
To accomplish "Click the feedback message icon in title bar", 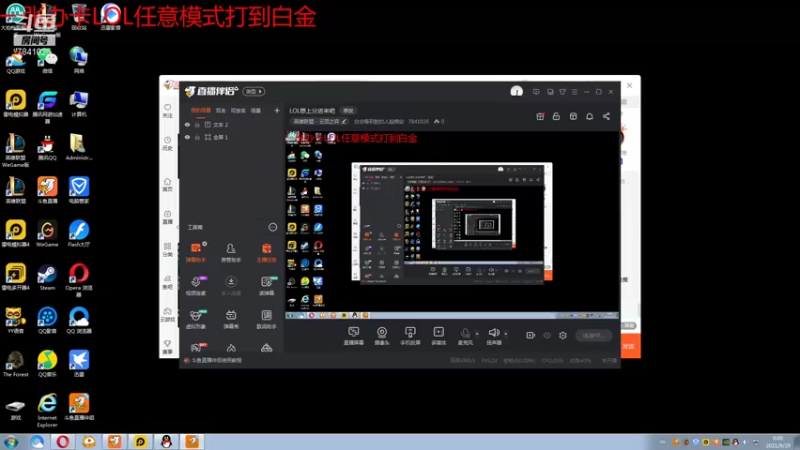I will pos(536,92).
